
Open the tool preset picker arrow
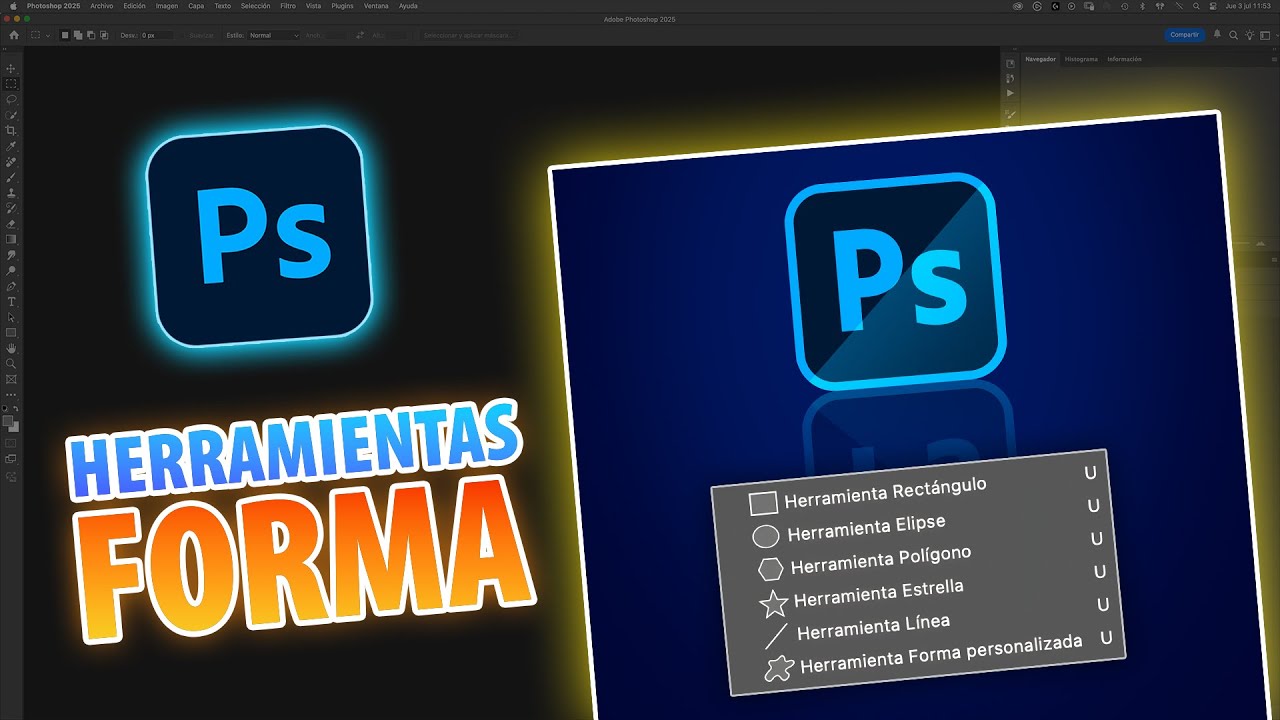(x=50, y=35)
